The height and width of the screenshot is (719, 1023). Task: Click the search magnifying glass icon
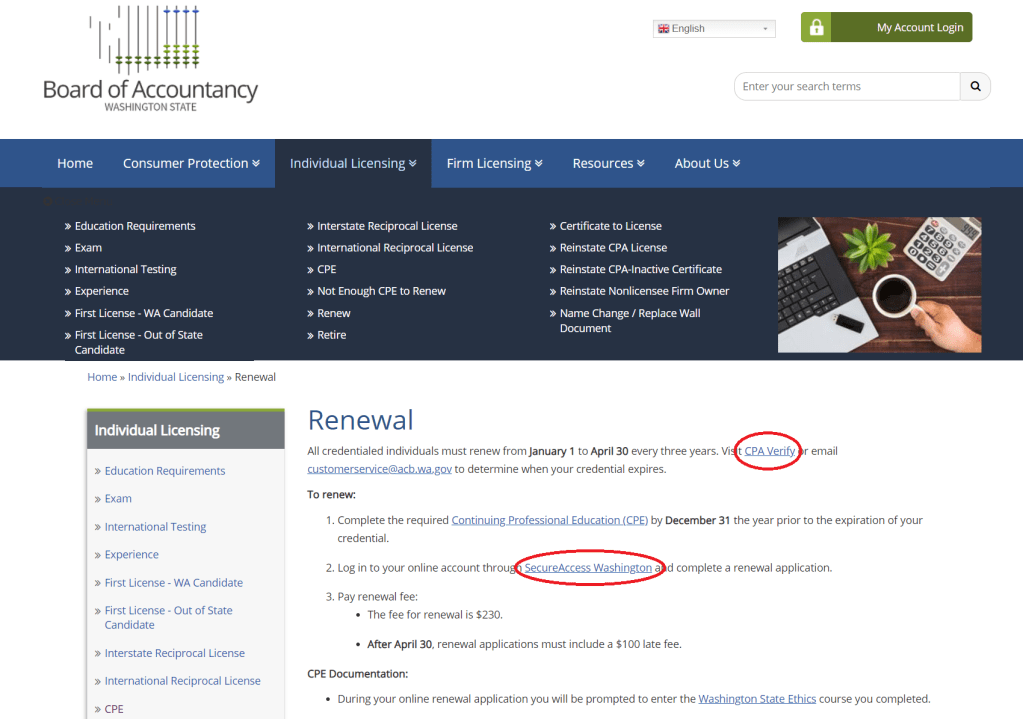975,87
